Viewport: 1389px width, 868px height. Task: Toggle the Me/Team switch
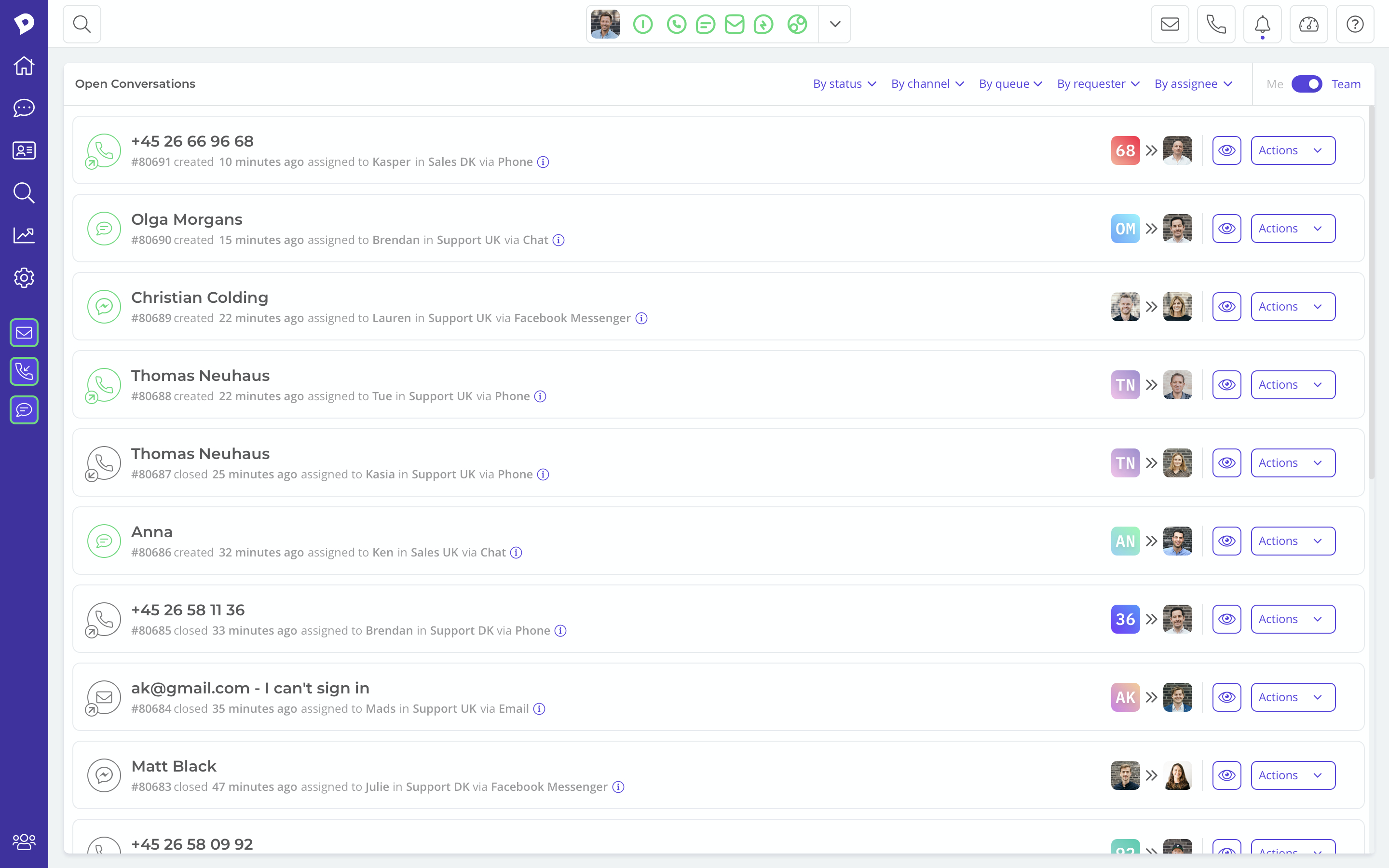[1307, 84]
